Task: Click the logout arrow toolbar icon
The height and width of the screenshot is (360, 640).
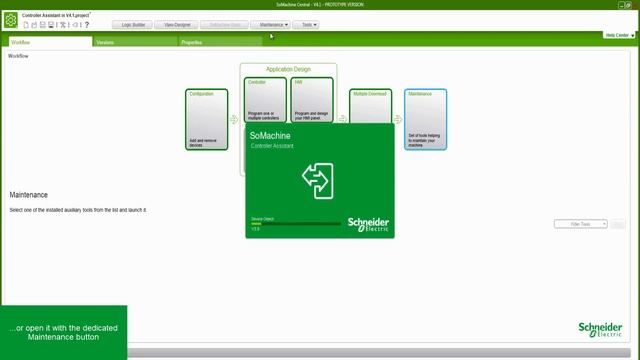Action: 75,25
